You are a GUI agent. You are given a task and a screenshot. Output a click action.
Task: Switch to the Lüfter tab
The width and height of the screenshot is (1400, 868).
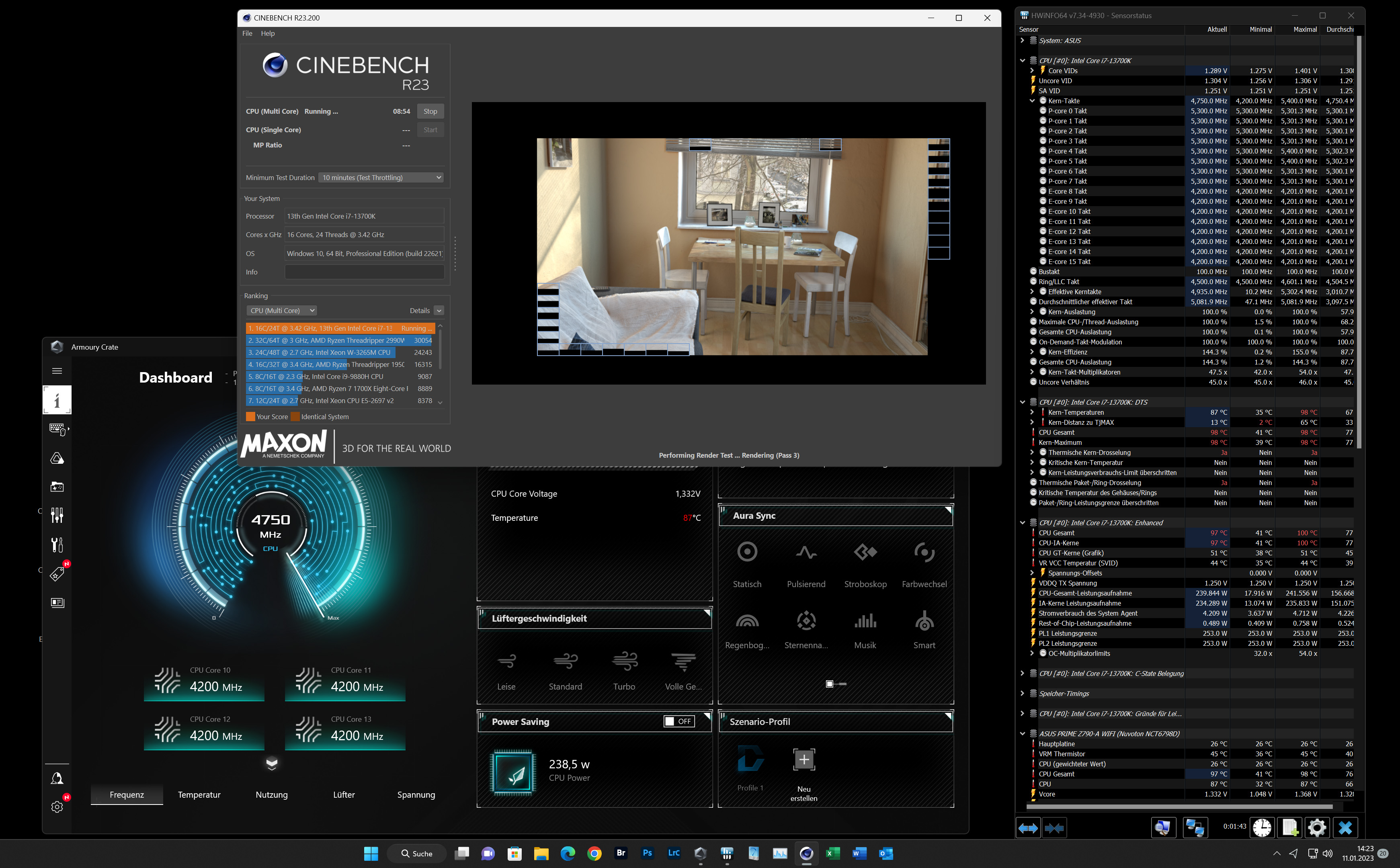[x=343, y=794]
